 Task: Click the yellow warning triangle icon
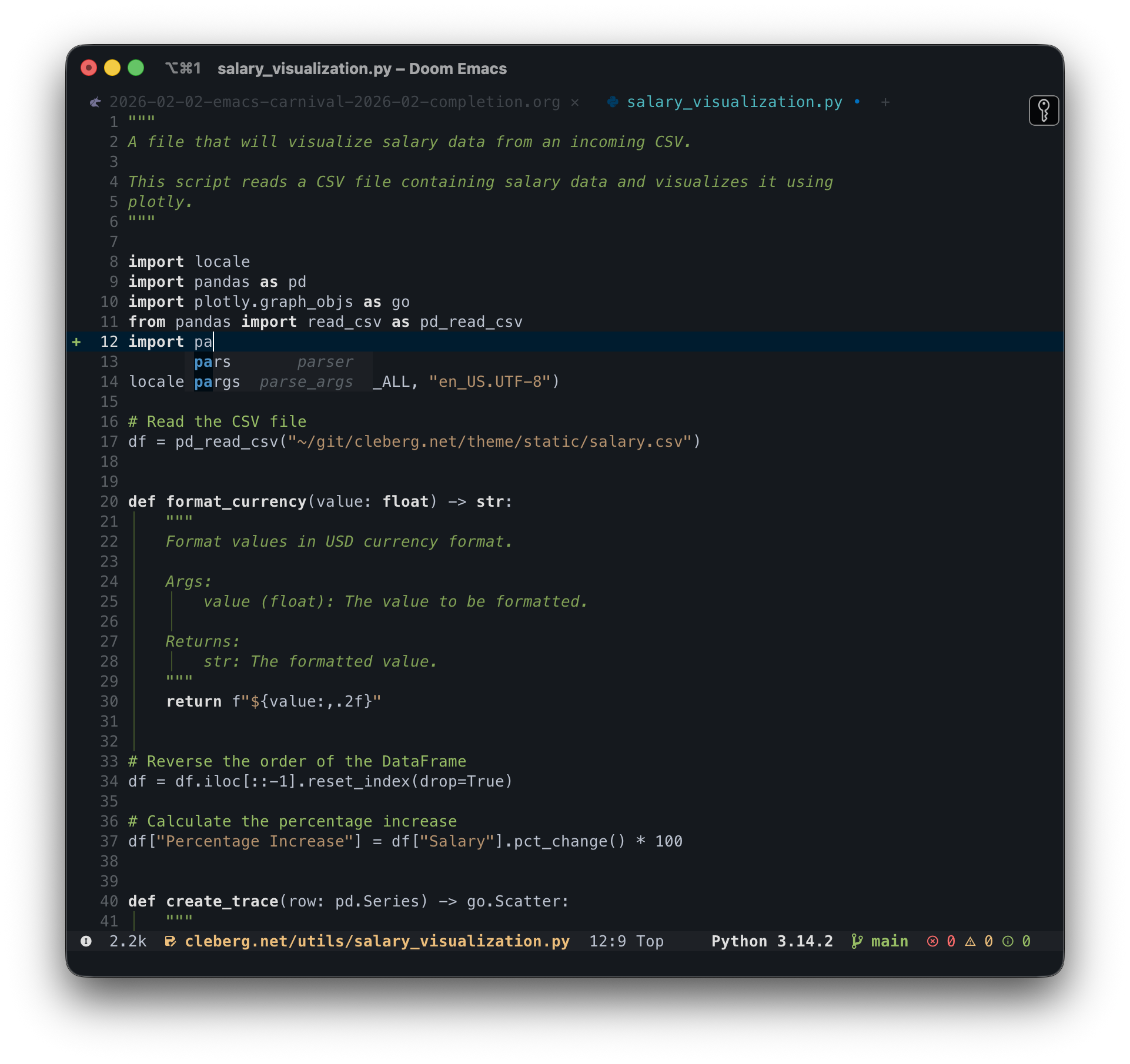click(971, 941)
